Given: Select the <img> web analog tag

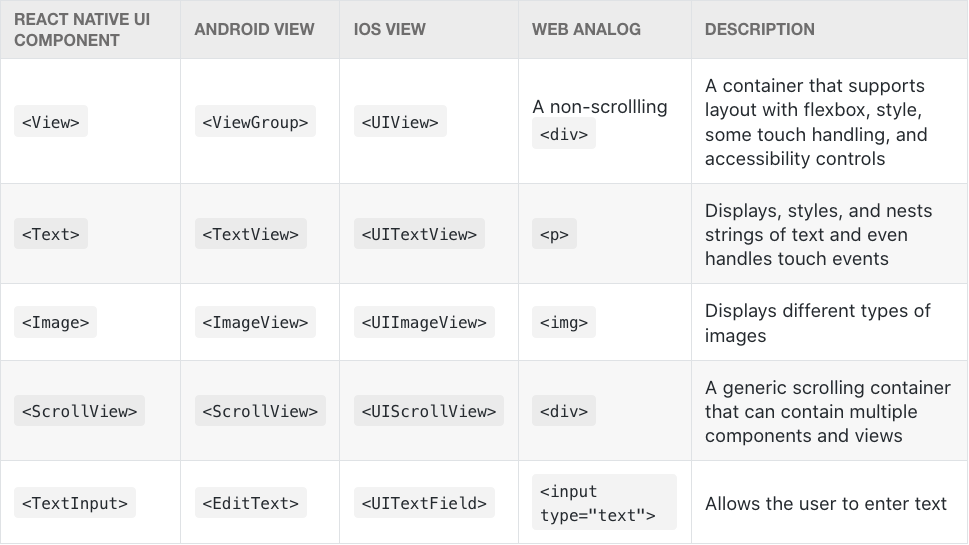Looking at the screenshot, I should (564, 322).
